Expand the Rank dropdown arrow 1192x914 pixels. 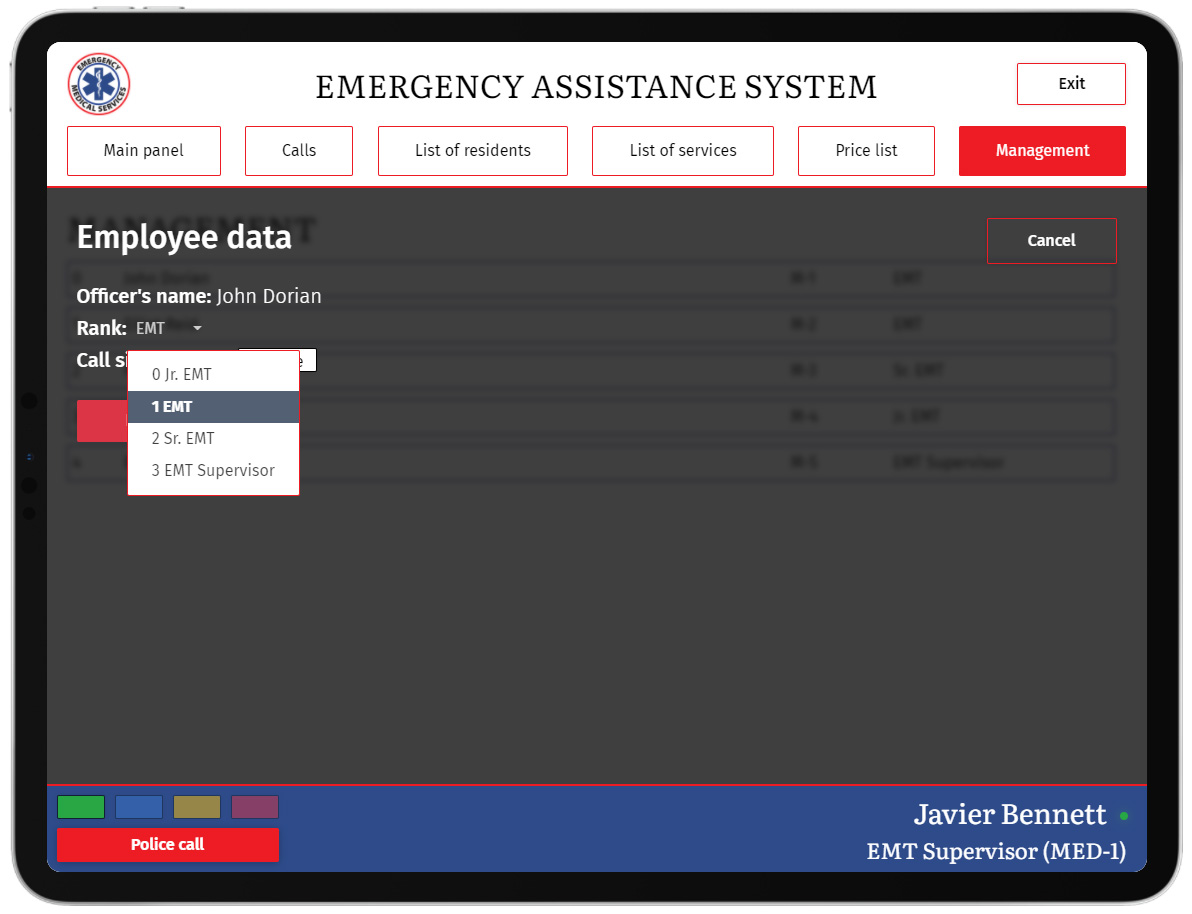pos(198,328)
